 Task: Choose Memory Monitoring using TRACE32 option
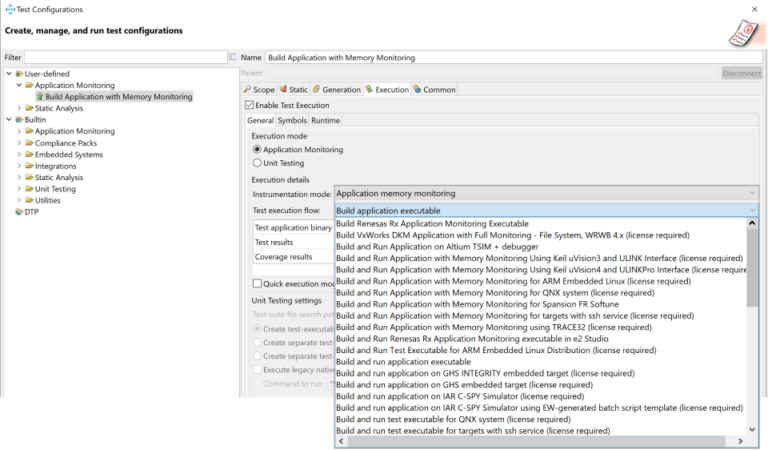(494, 327)
